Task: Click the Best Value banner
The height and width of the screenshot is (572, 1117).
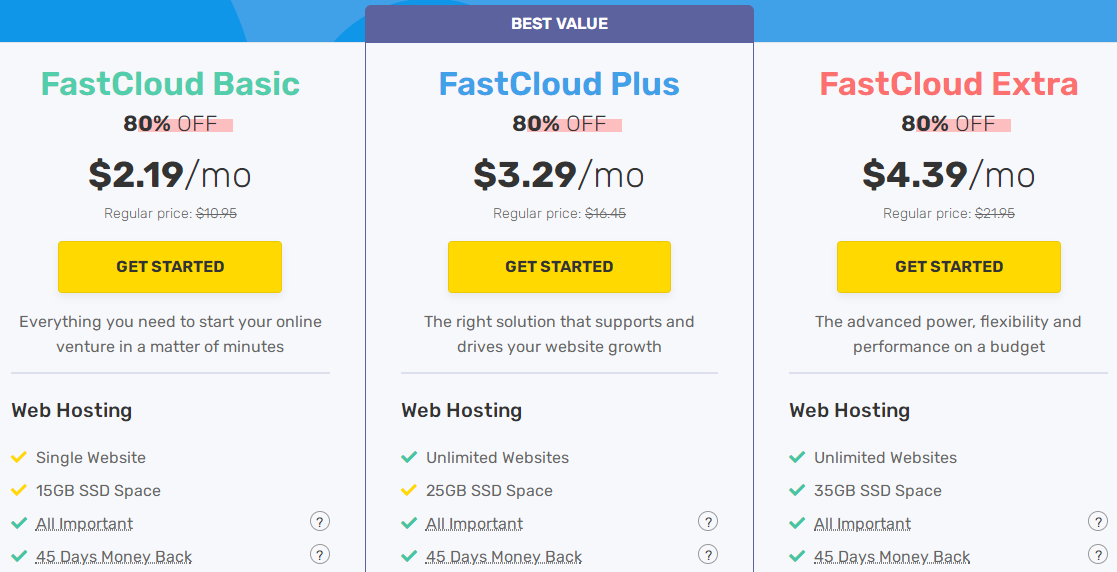Action: coord(559,24)
